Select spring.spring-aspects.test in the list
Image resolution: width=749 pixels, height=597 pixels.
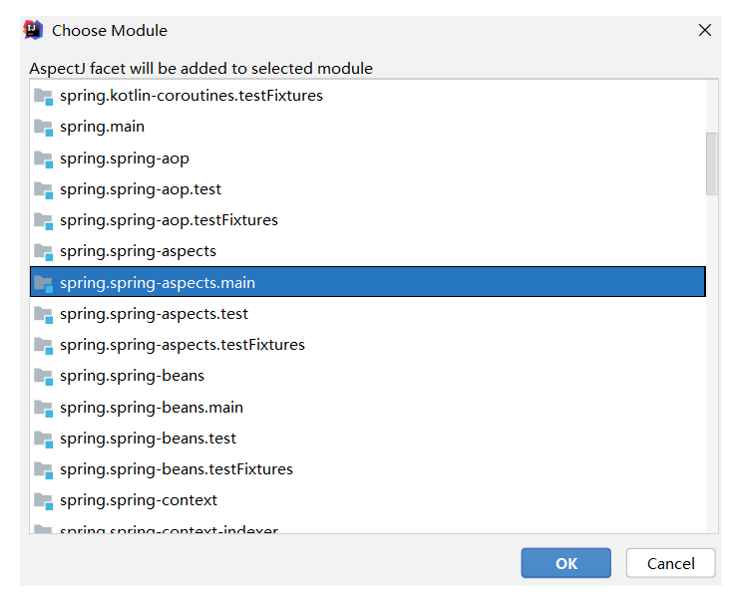point(154,314)
